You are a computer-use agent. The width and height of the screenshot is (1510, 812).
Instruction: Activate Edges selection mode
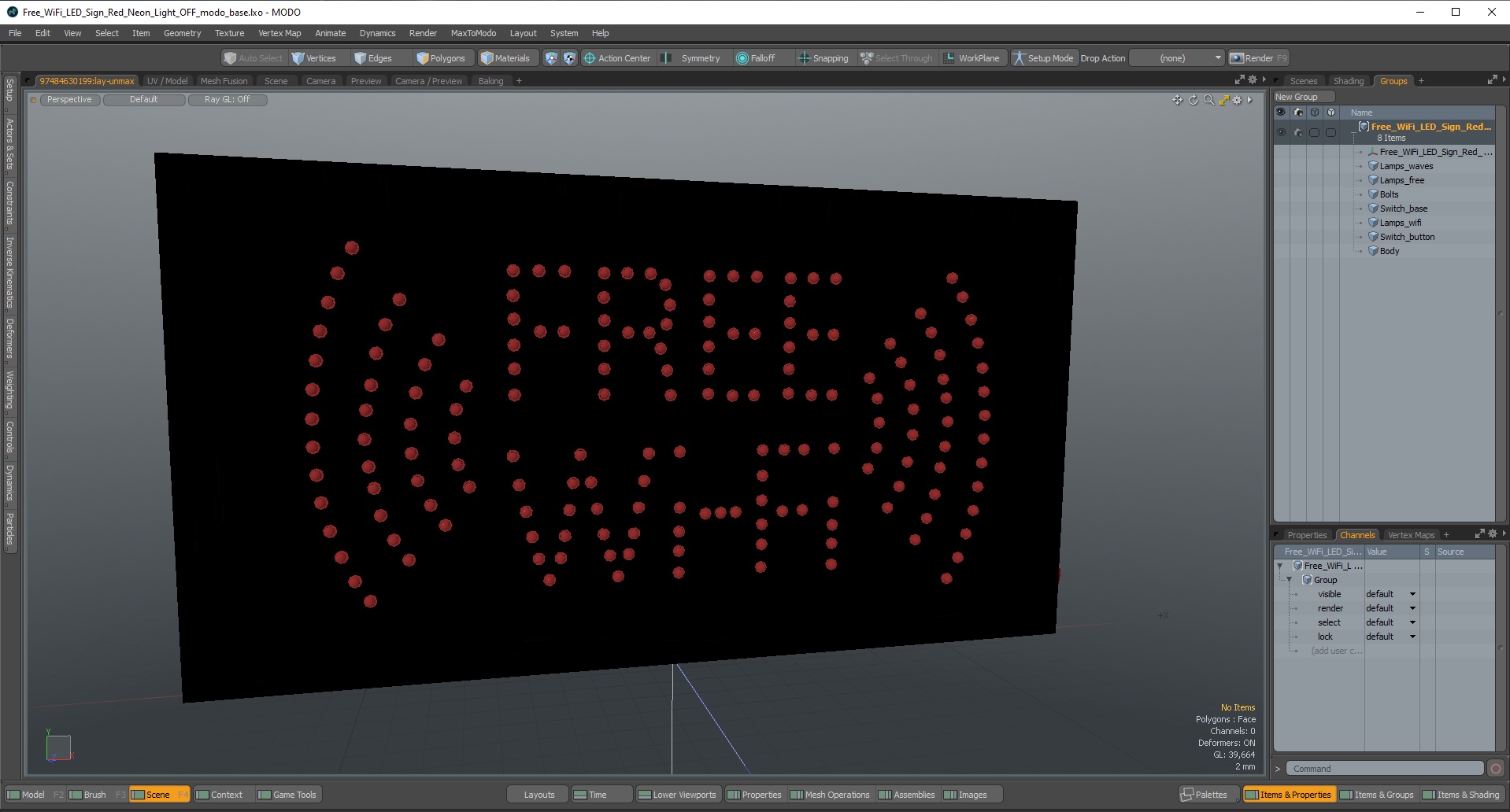[x=373, y=58]
